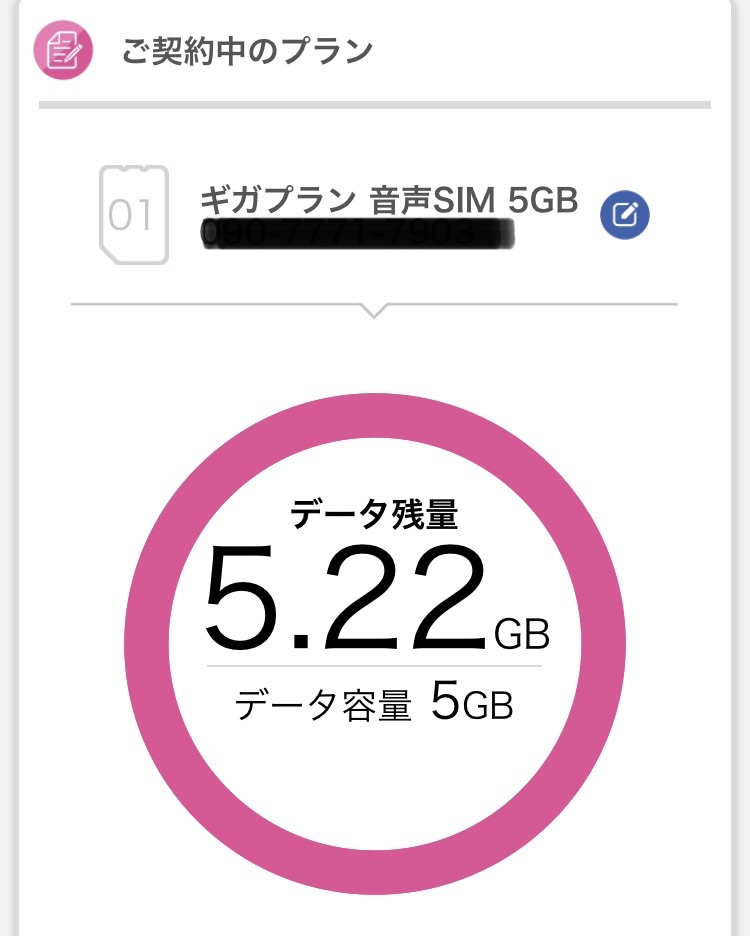Click the thin separator line below plan row

coord(200,303)
